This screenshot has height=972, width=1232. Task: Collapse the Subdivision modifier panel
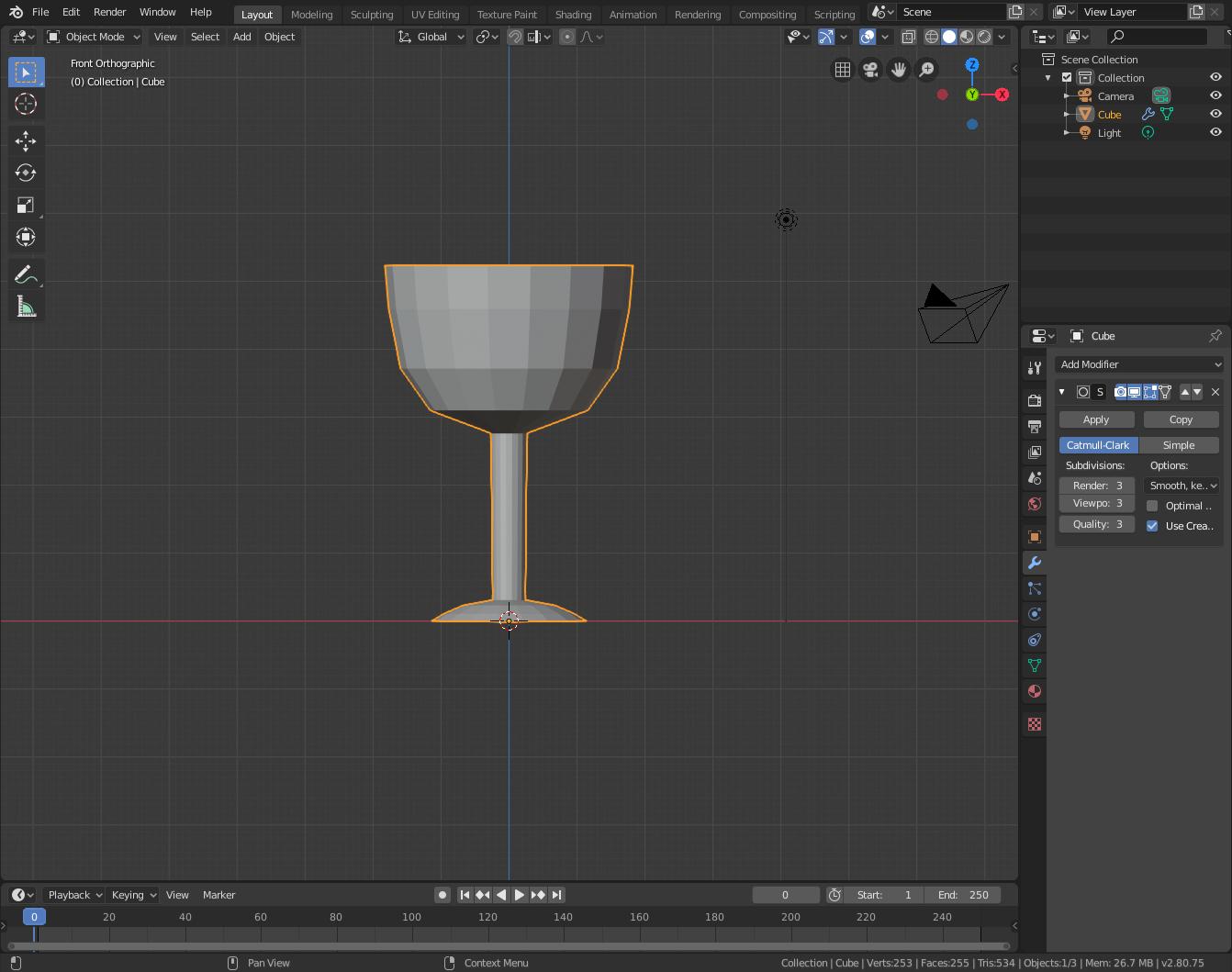pos(1062,392)
